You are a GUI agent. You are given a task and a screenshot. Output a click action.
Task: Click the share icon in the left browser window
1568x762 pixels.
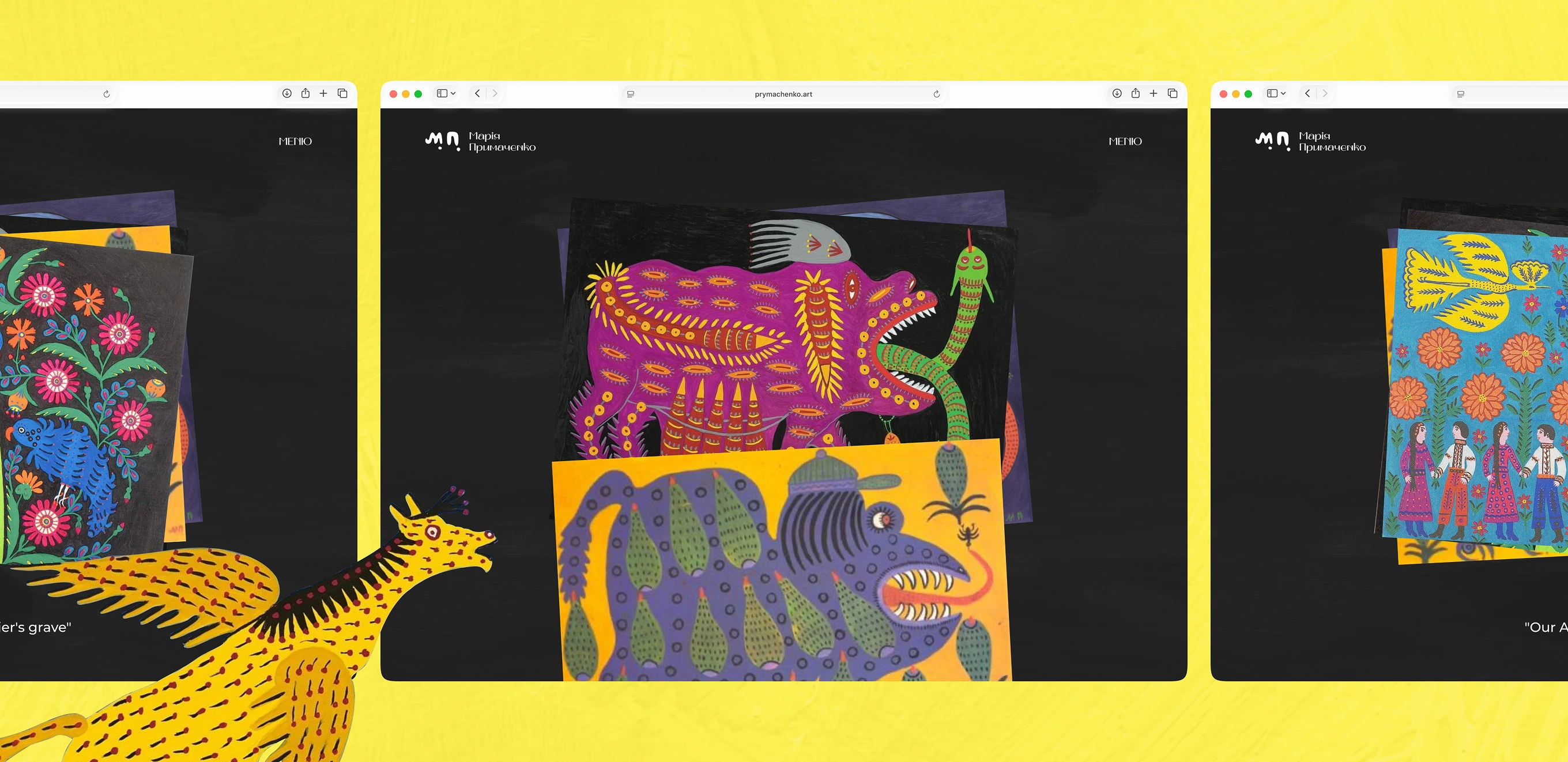(x=306, y=93)
